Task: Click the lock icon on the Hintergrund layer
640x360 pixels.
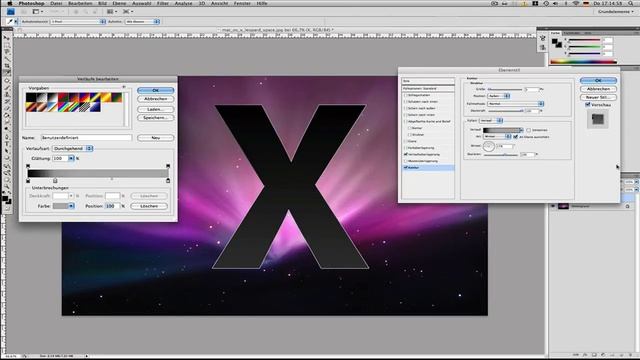Action: (x=628, y=206)
